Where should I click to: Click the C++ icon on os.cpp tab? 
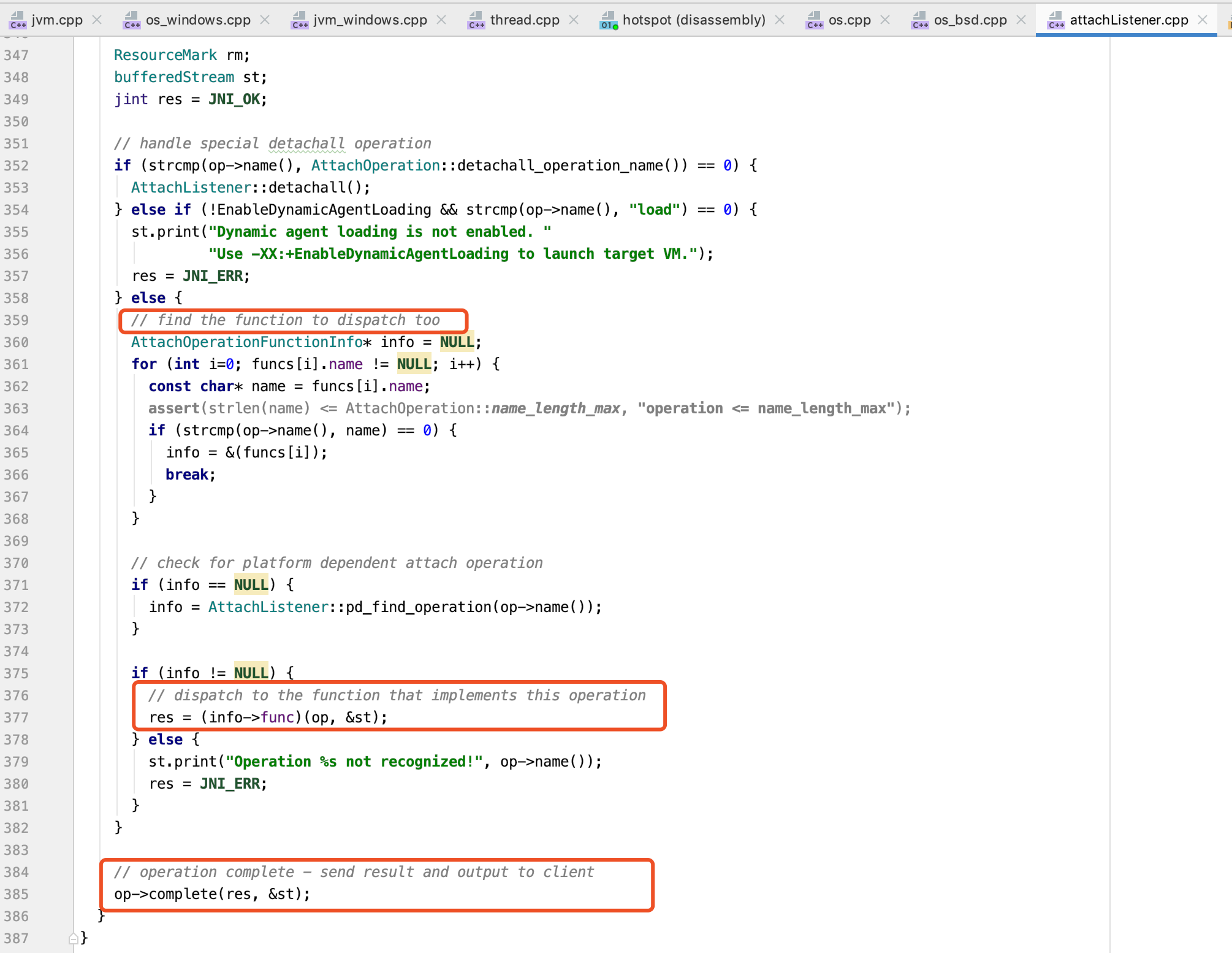pyautogui.click(x=815, y=20)
